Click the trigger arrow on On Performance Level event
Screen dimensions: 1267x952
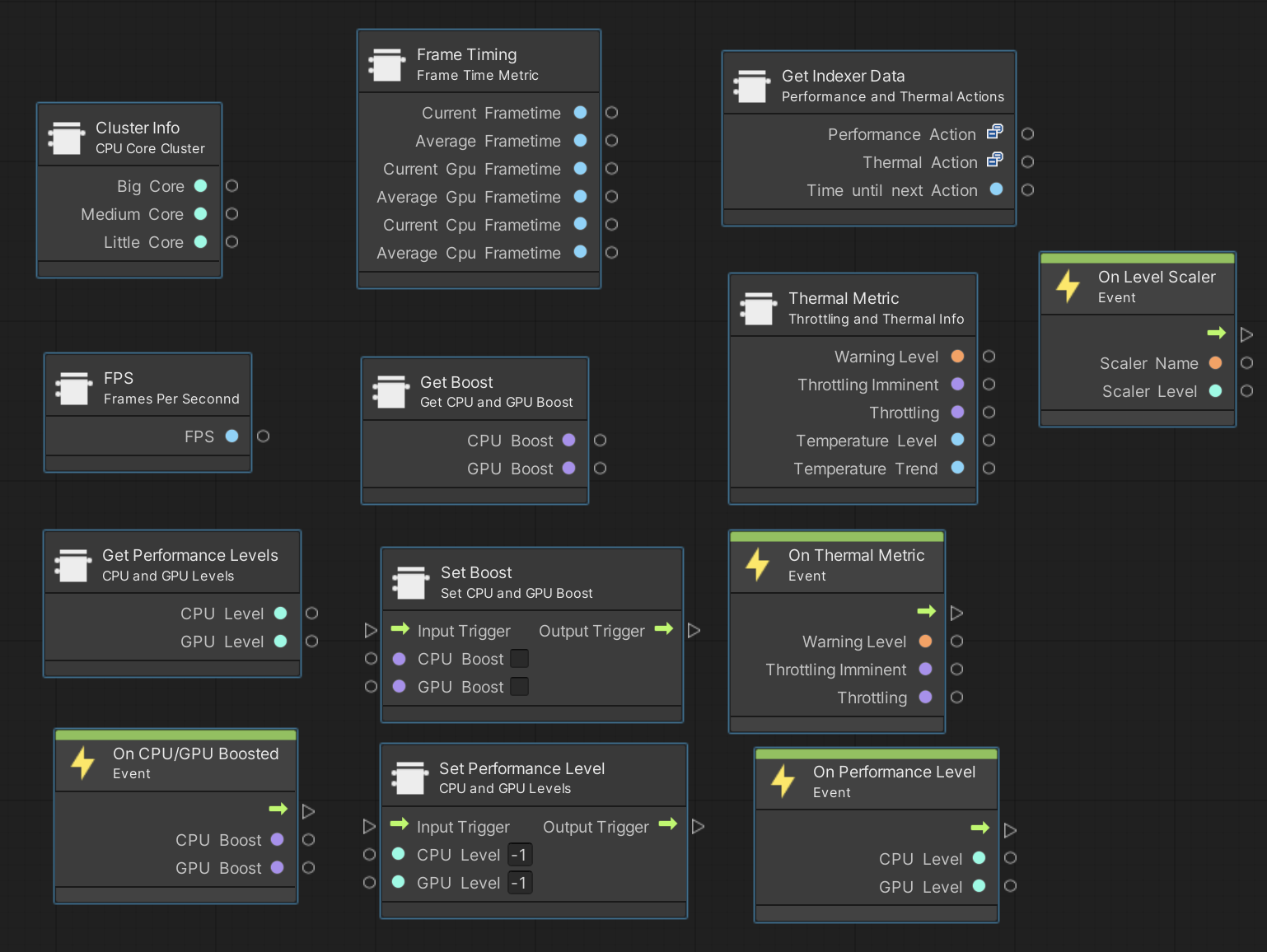tap(980, 828)
